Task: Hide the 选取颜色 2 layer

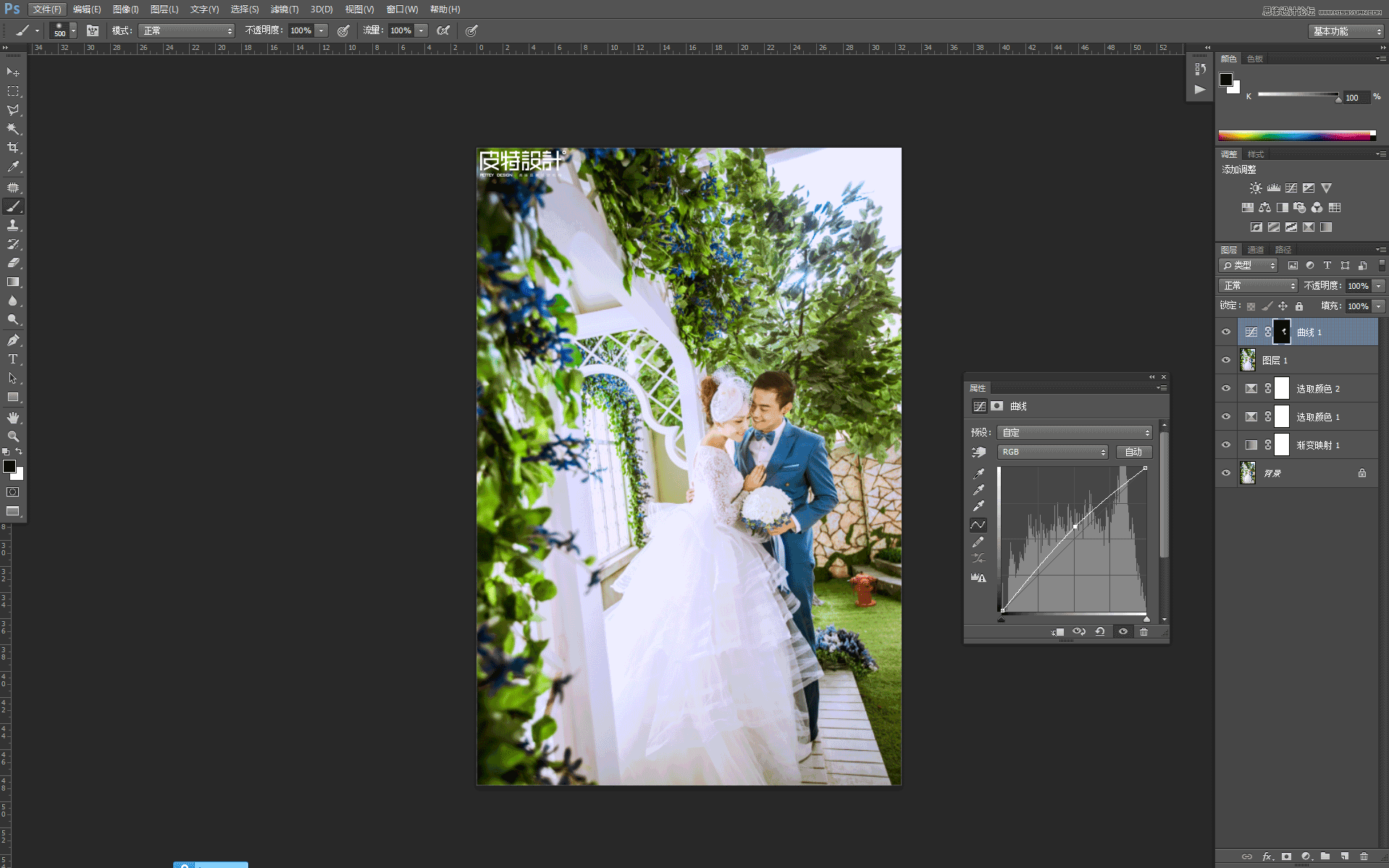Action: coord(1226,388)
